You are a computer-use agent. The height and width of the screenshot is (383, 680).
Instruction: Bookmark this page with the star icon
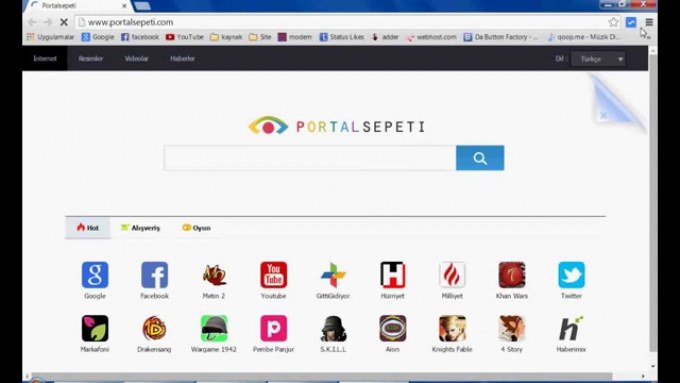pos(613,22)
